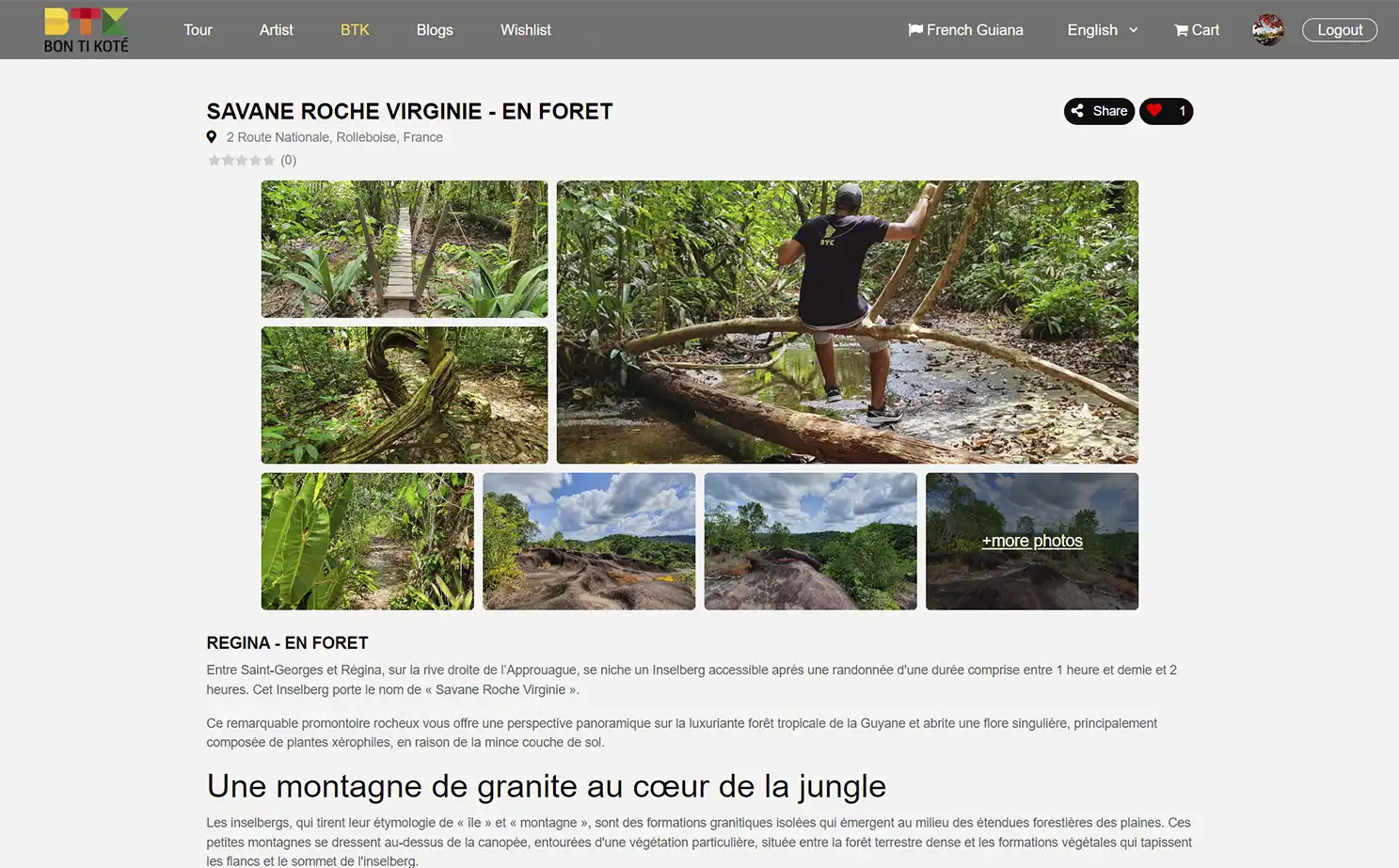
Task: Click the share icon in Share button
Action: click(x=1077, y=111)
